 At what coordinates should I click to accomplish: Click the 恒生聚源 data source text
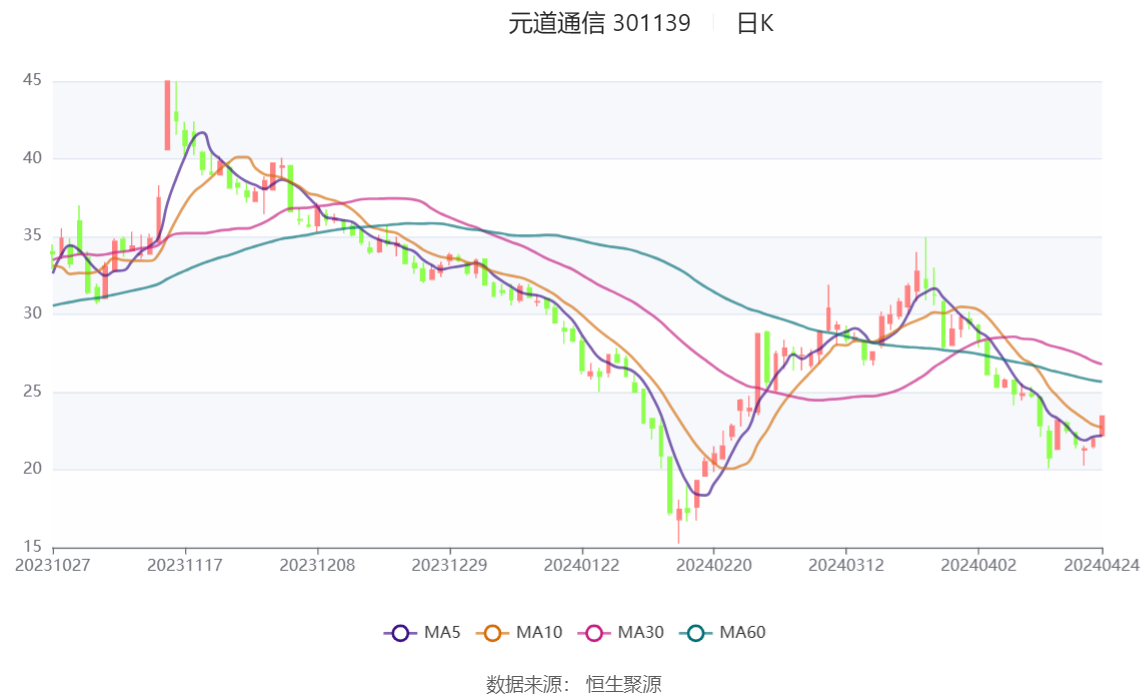coord(624,684)
